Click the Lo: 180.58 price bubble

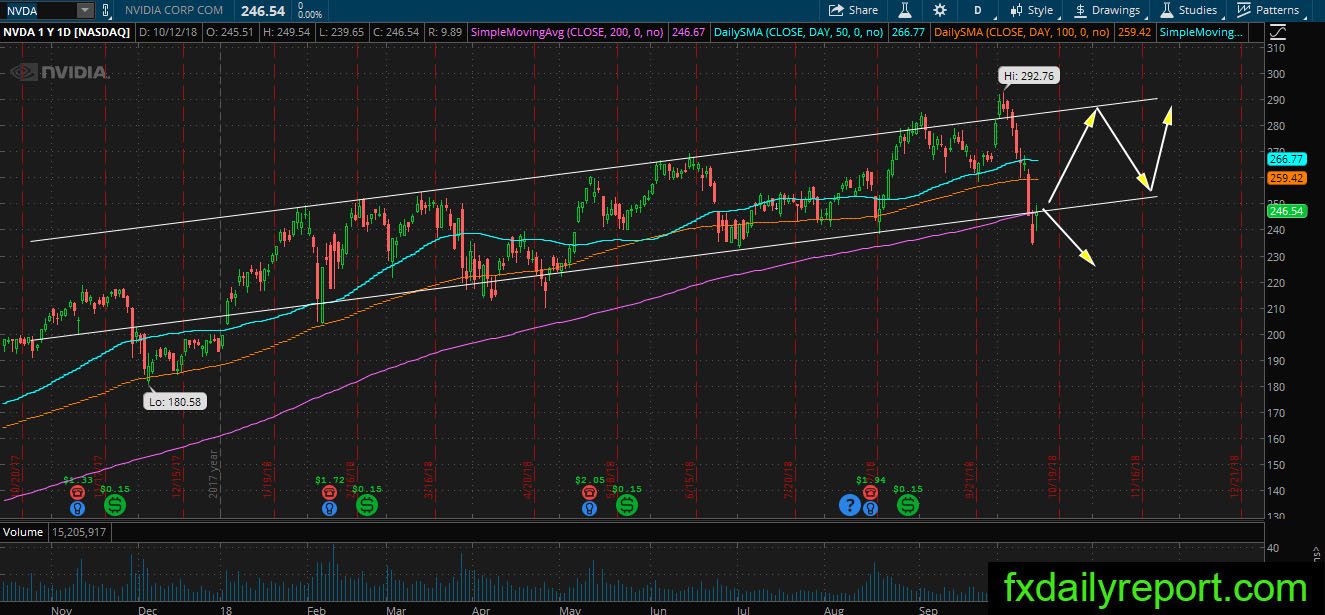176,401
